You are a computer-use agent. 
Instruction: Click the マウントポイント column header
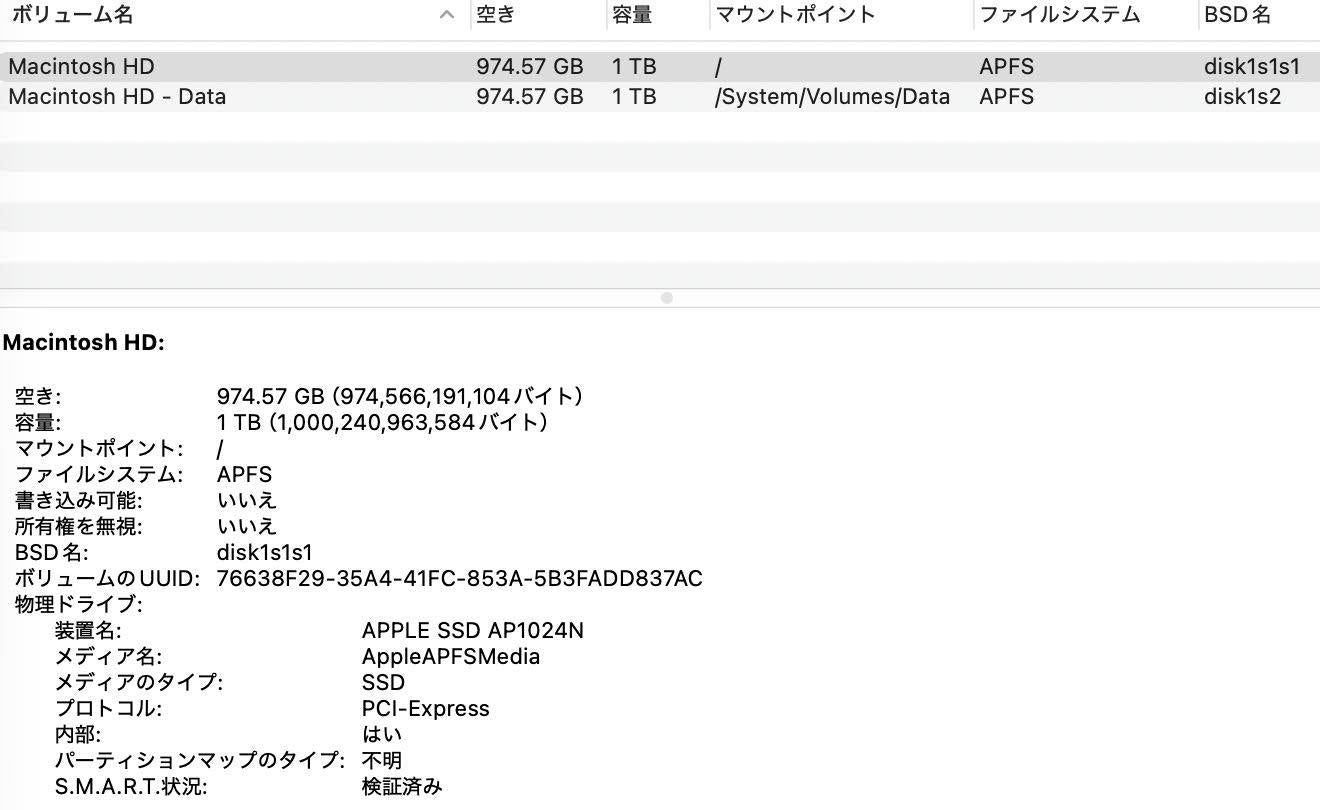795,15
